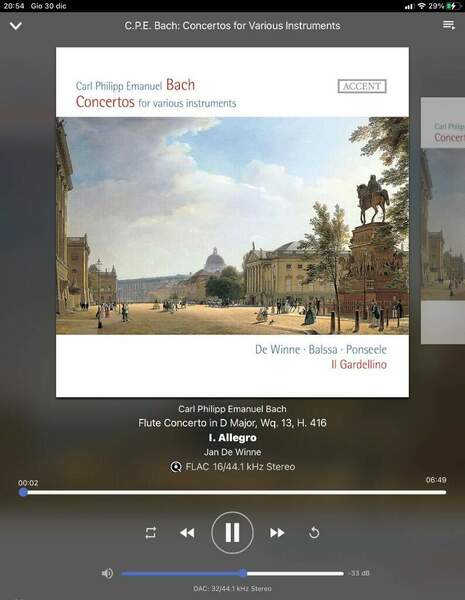465x600 pixels.
Task: Pause the current playback
Action: click(232, 533)
